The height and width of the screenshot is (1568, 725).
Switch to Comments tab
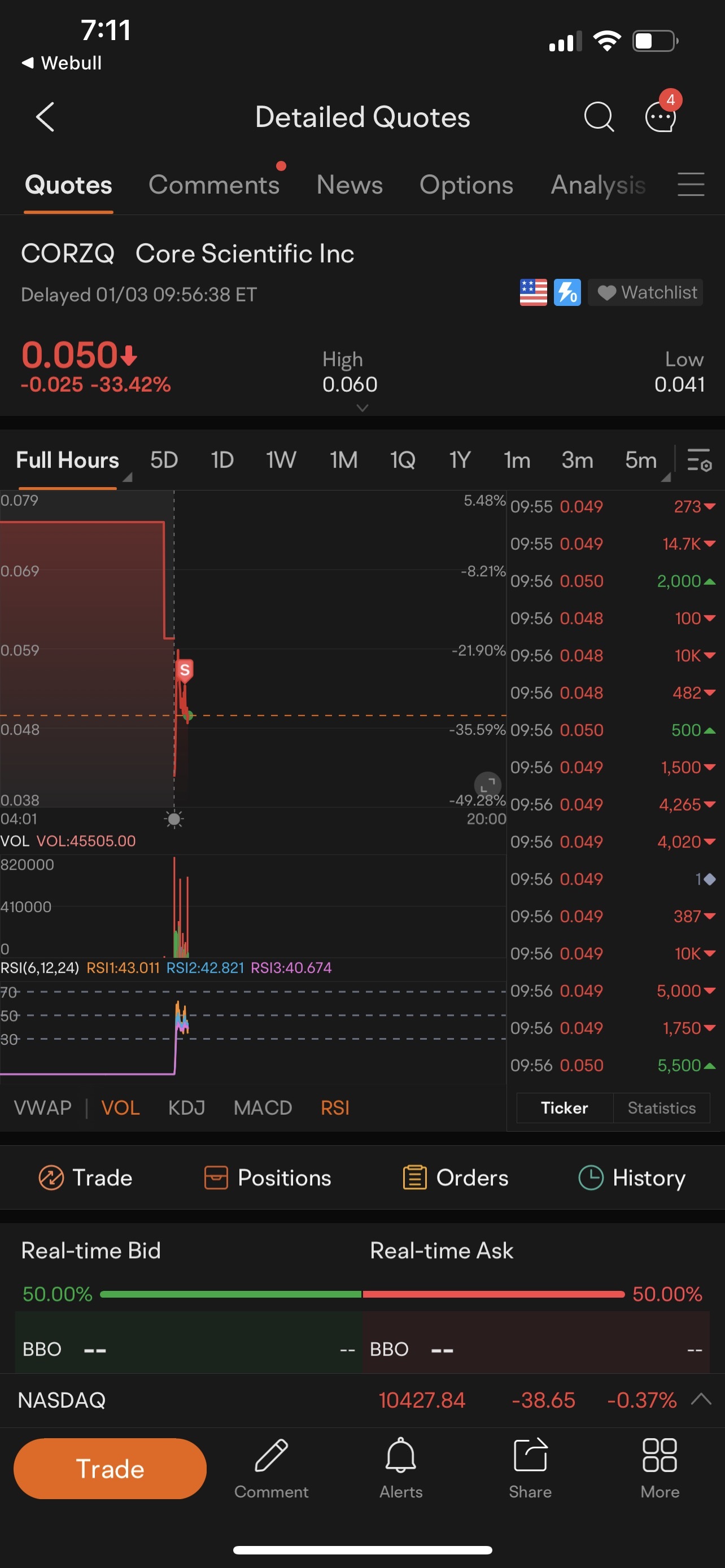pos(214,185)
